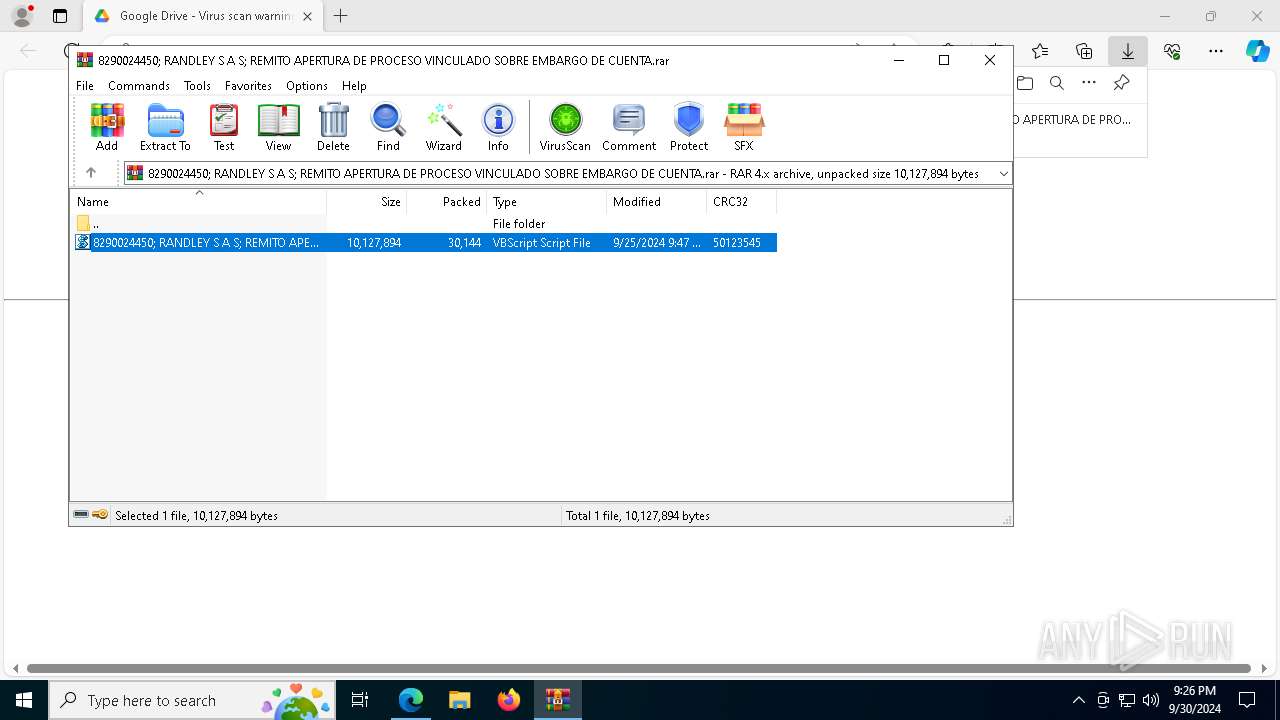Open the File menu
The height and width of the screenshot is (720, 1280).
pyautogui.click(x=85, y=86)
